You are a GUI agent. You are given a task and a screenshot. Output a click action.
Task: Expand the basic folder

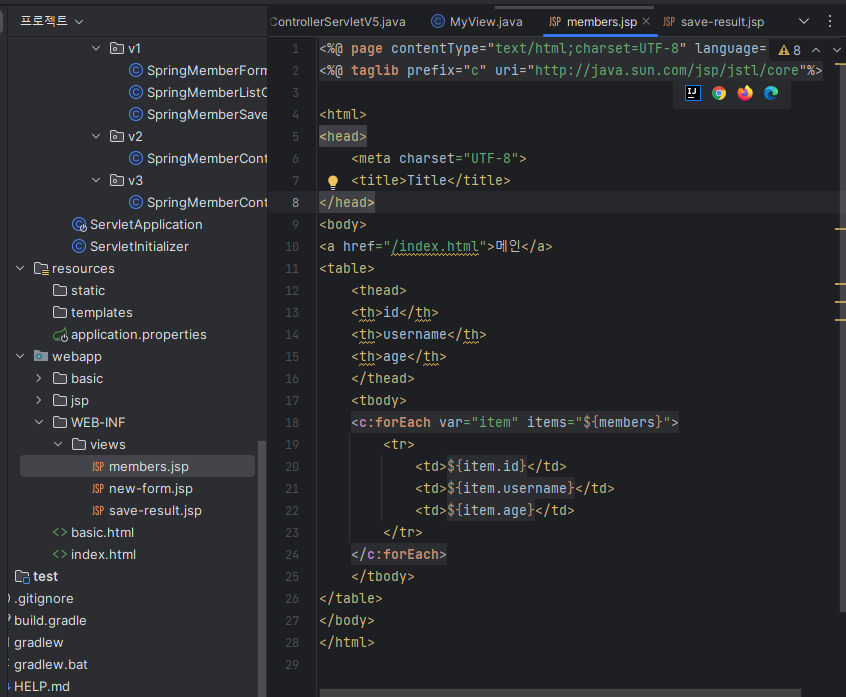point(39,378)
